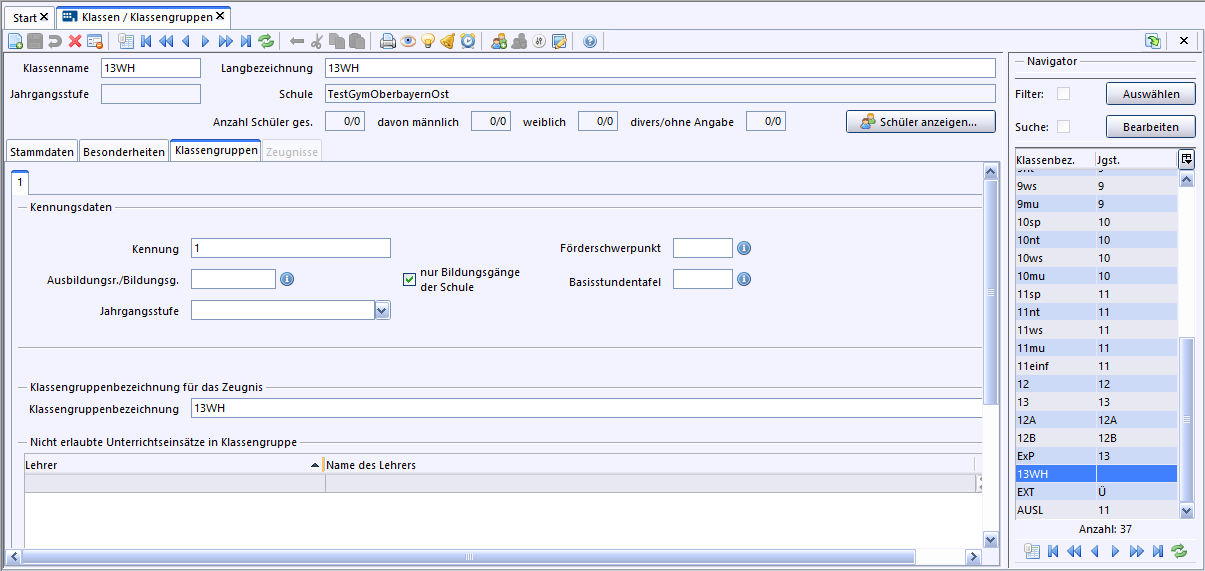Click the Langbezeichnung input field
The image size is (1205, 571).
coord(660,68)
